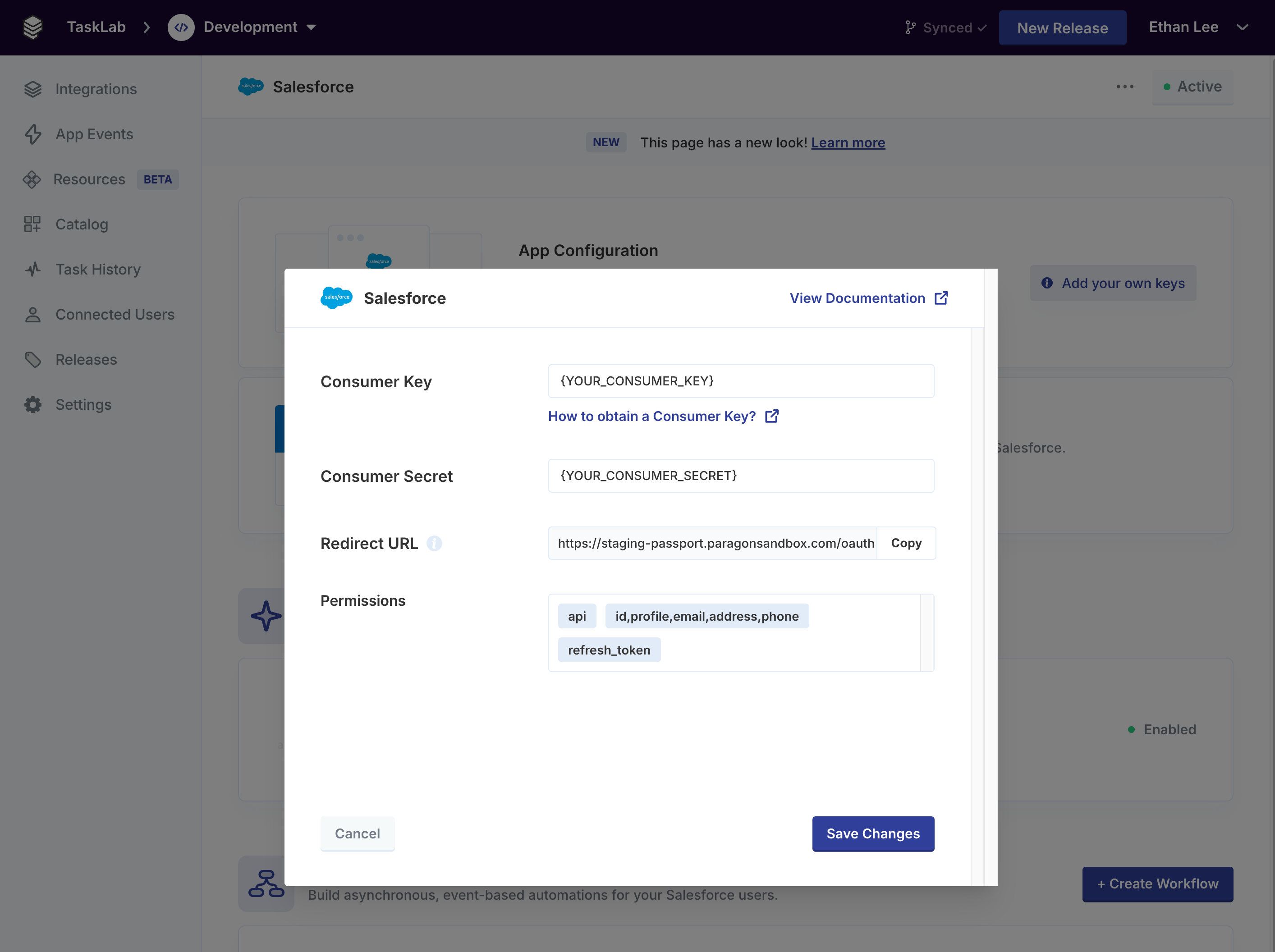Click the NEW badge in the banner
This screenshot has height=952, width=1275.
click(x=606, y=142)
